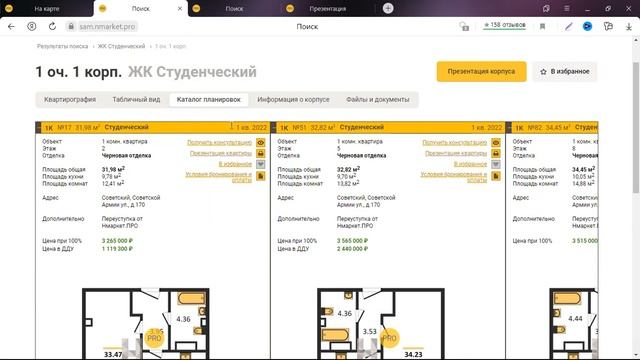The height and width of the screenshot is (360, 640).
Task: Add building via В избранное button
Action: point(564,71)
